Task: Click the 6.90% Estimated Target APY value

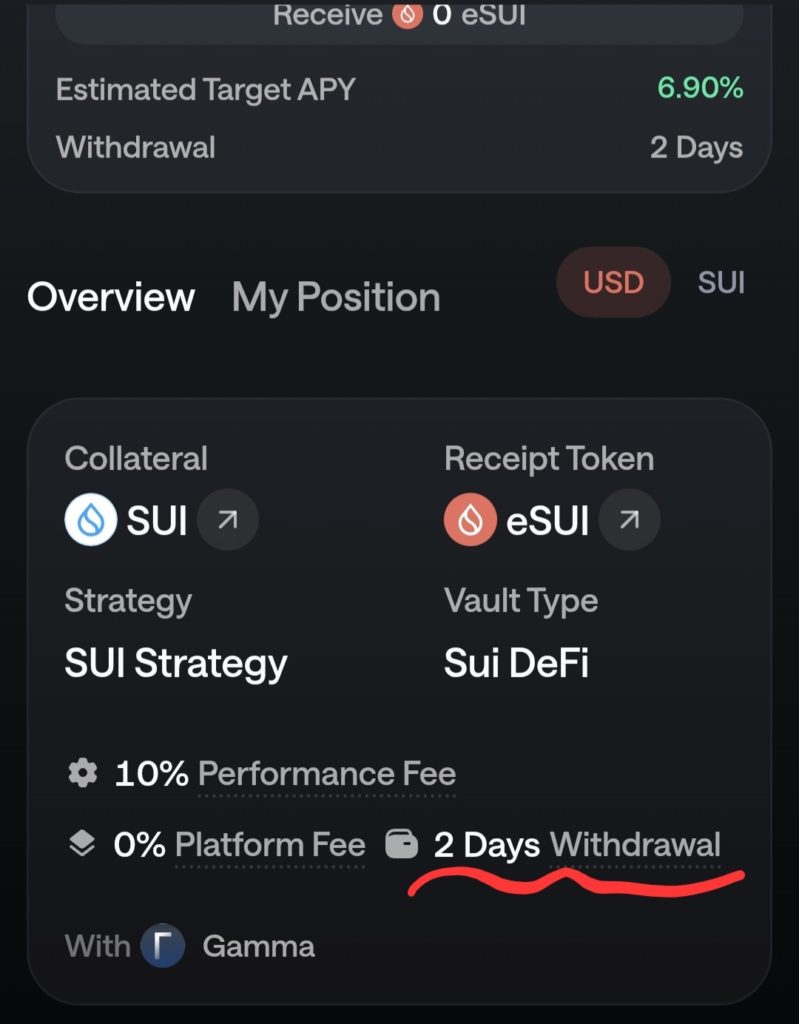Action: click(x=700, y=88)
